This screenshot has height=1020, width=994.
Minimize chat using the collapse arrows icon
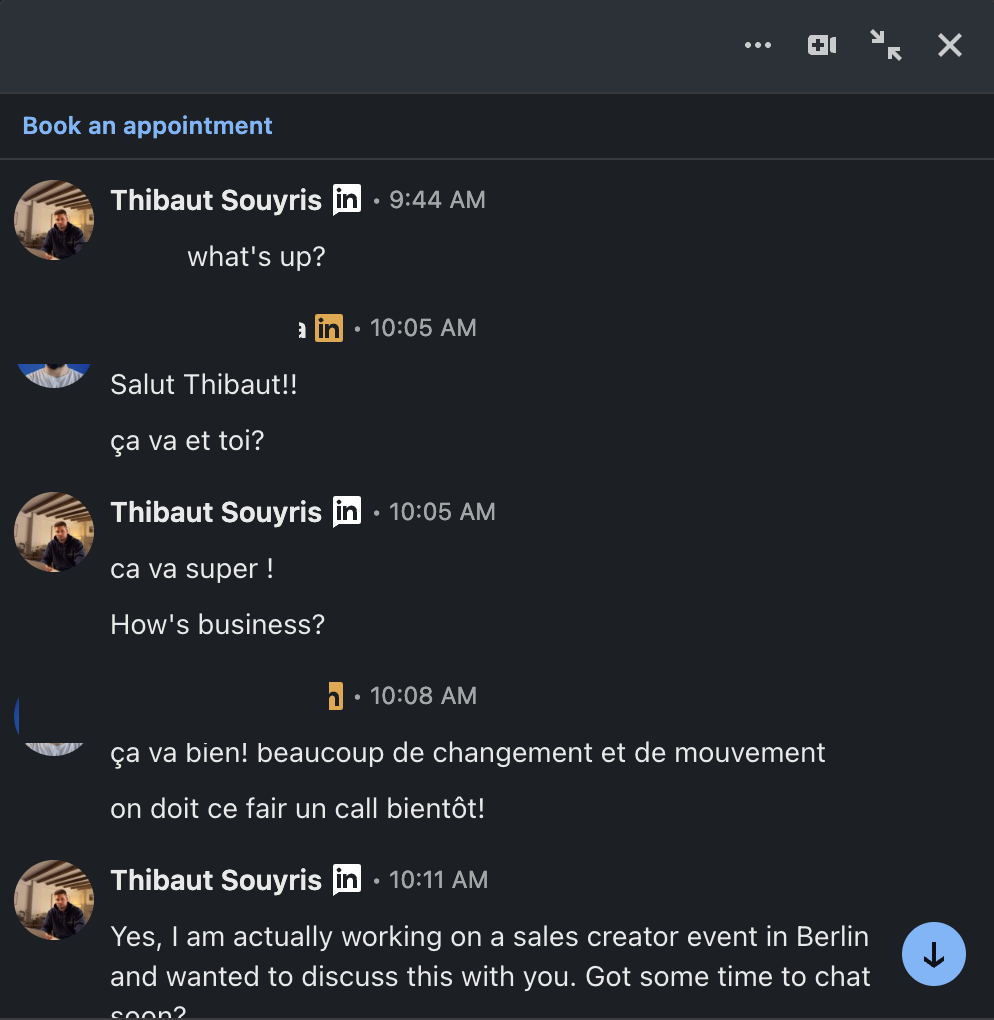(886, 45)
